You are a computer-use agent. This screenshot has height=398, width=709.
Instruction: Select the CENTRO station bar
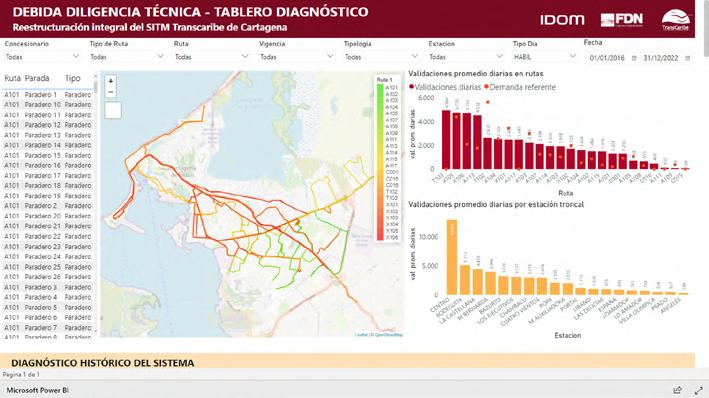(452, 257)
